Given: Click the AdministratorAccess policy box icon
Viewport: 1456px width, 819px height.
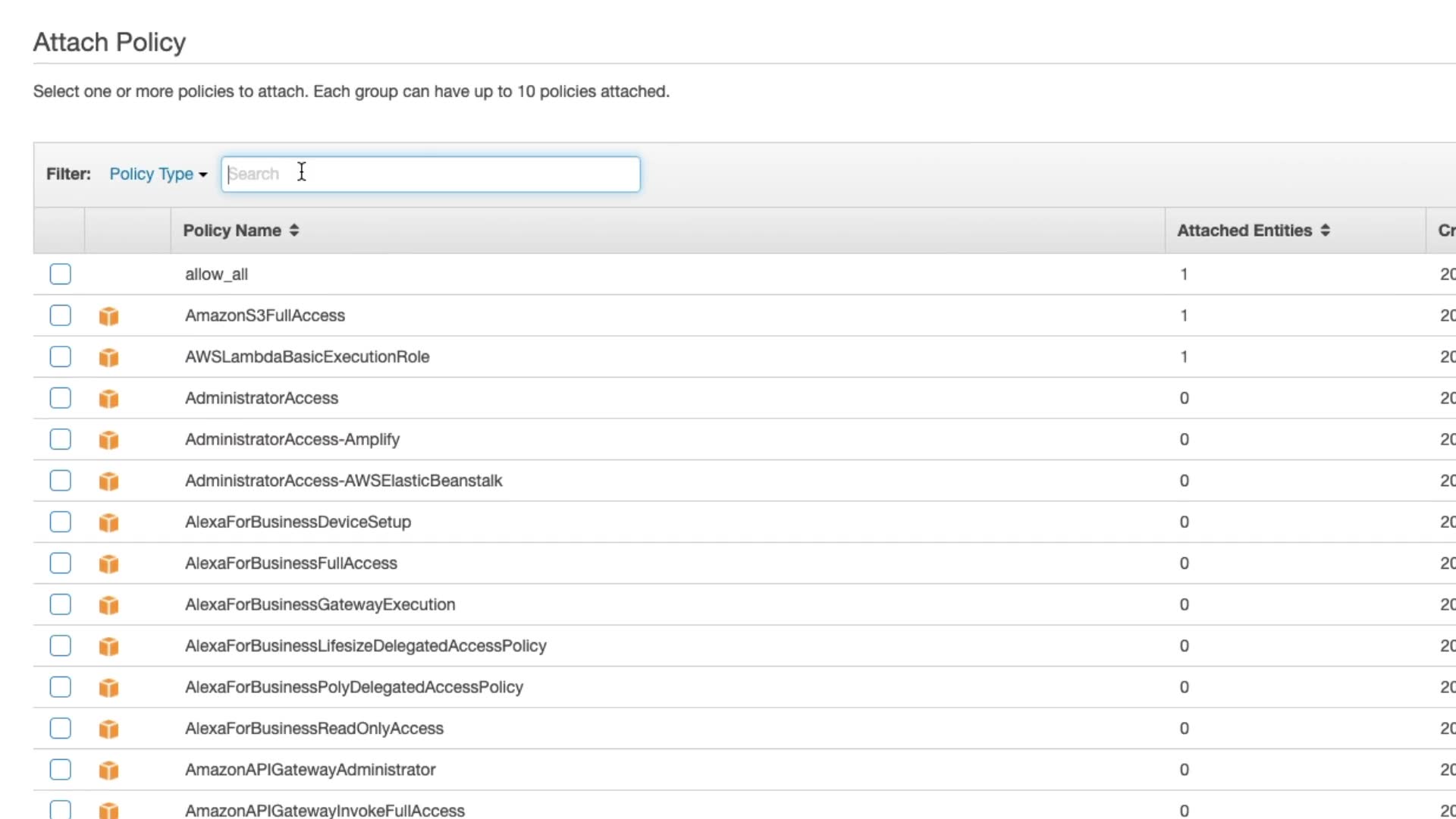Looking at the screenshot, I should (x=108, y=399).
